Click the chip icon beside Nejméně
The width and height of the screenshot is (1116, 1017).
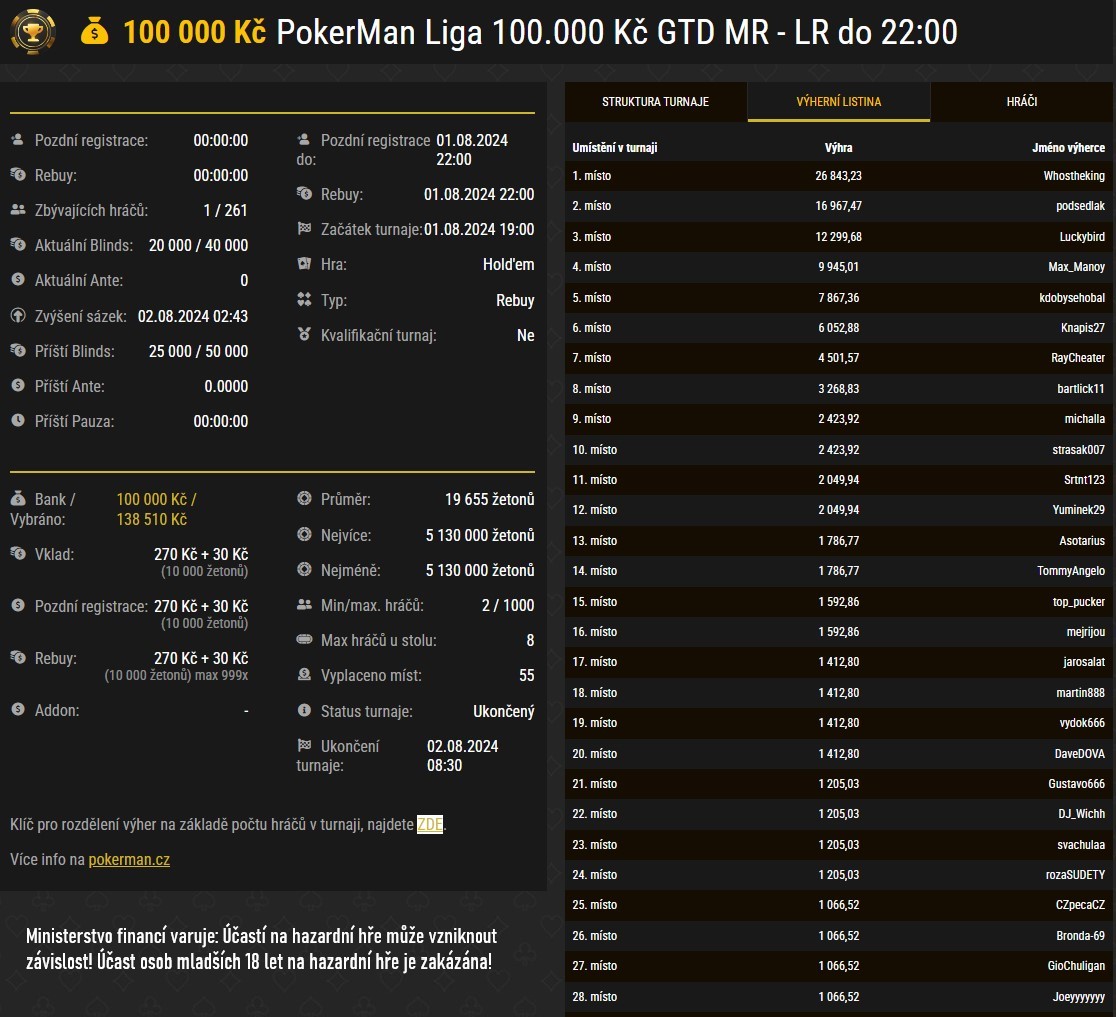304,569
